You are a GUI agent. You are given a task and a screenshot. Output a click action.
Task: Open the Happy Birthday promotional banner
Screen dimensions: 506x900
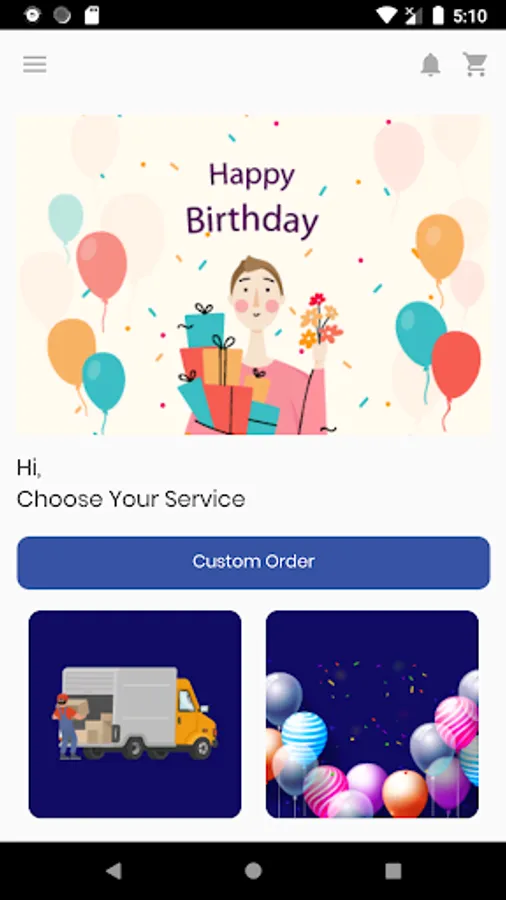click(x=254, y=274)
